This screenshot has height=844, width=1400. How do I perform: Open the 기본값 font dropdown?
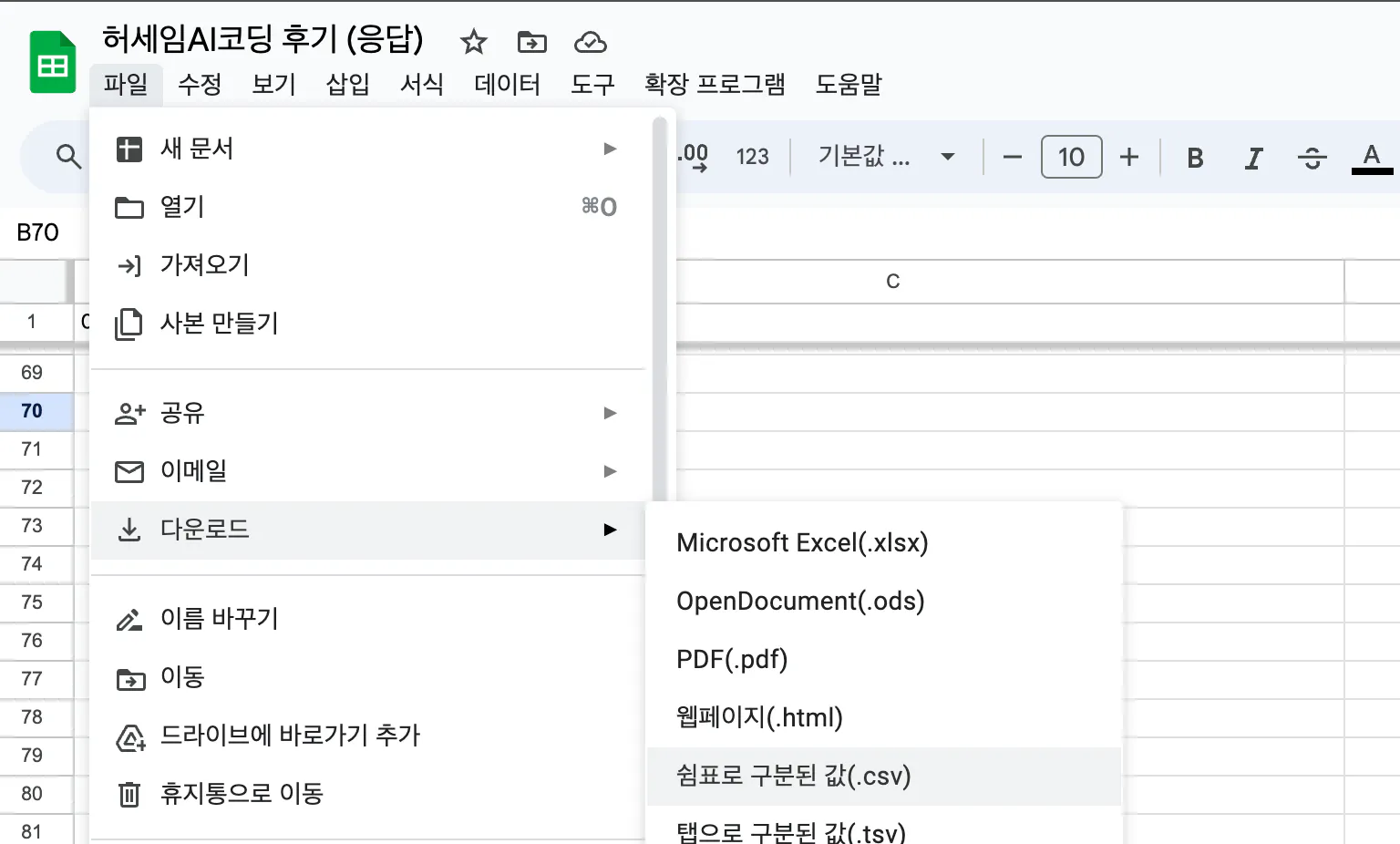(x=886, y=157)
